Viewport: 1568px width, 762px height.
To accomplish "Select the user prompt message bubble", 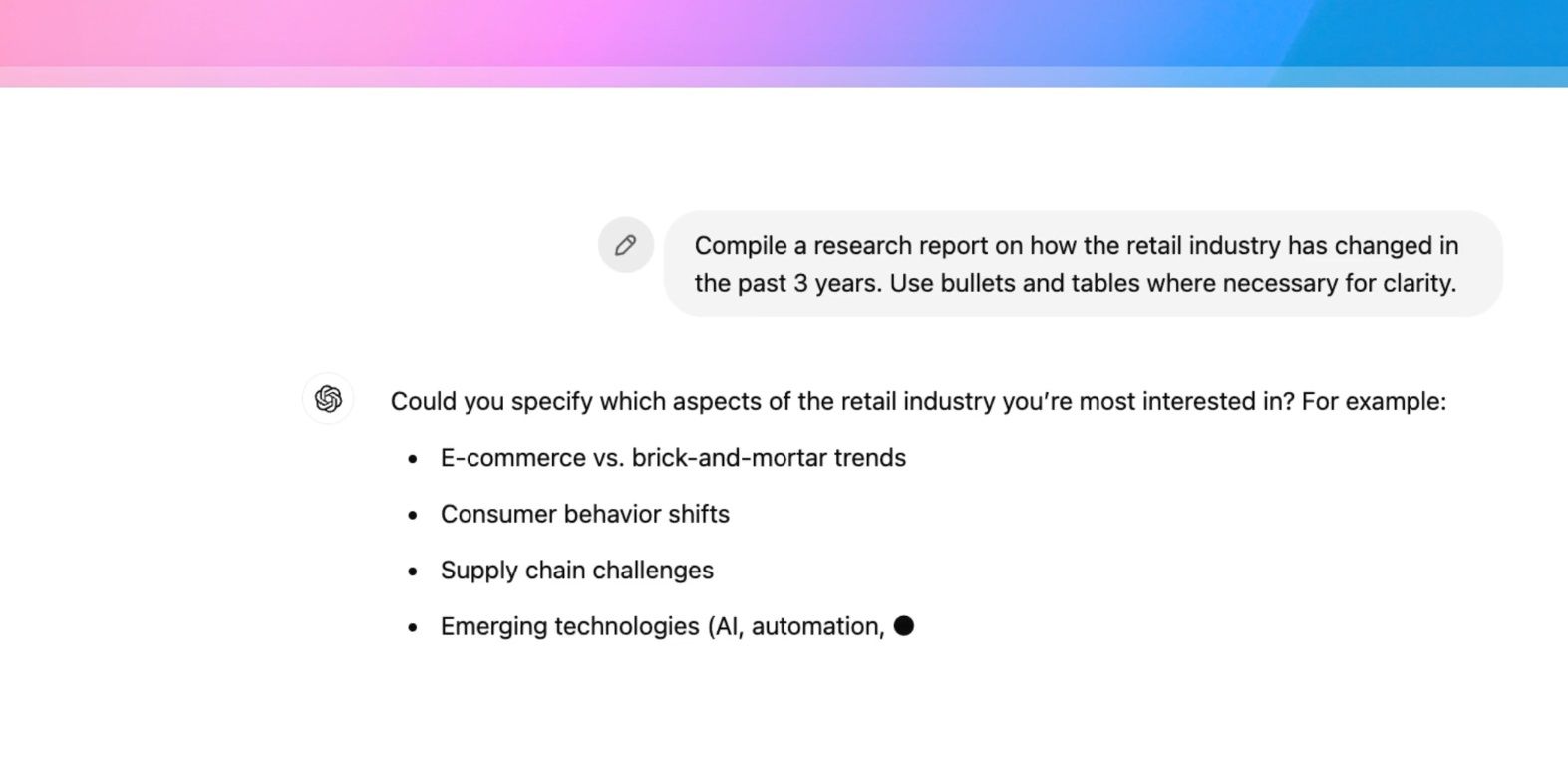I will pos(1083,264).
